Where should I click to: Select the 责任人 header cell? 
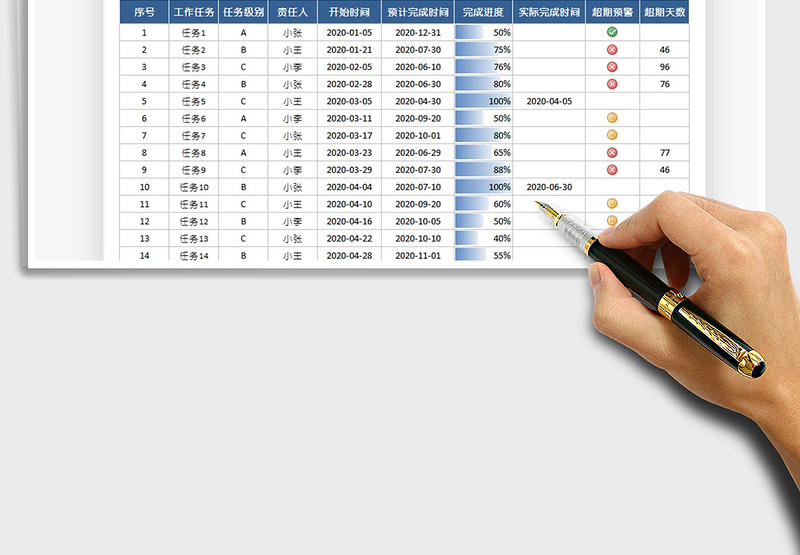[292, 13]
